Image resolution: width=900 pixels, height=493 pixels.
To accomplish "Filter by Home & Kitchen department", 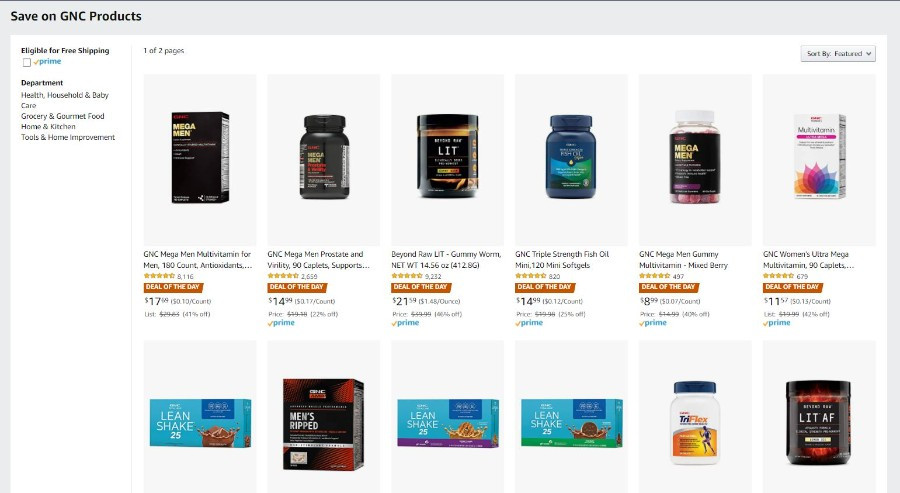I will 48,126.
